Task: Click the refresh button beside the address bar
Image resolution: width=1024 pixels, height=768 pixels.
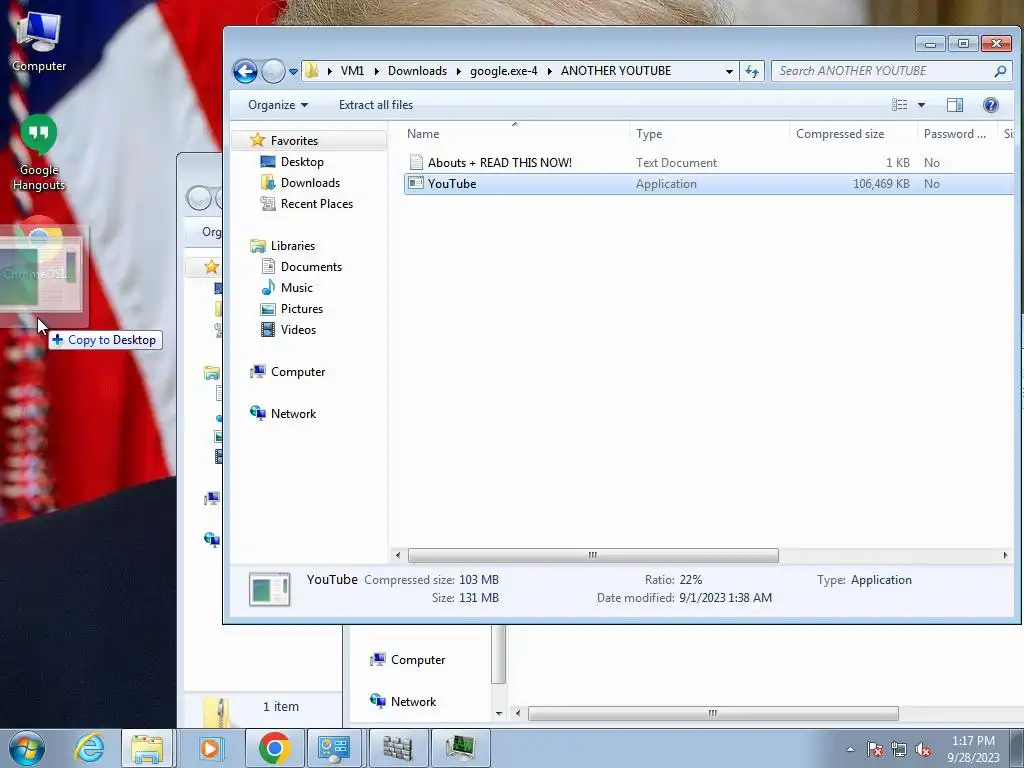Action: tap(752, 71)
